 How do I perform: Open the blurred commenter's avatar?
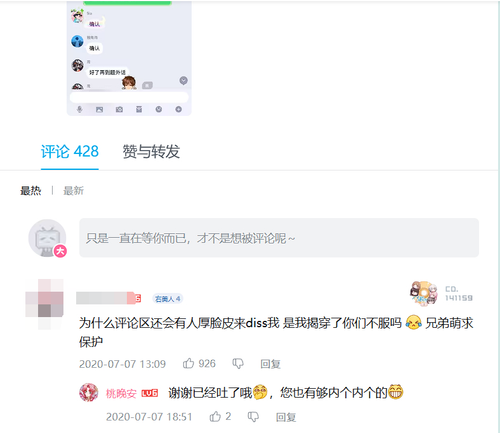pos(44,304)
